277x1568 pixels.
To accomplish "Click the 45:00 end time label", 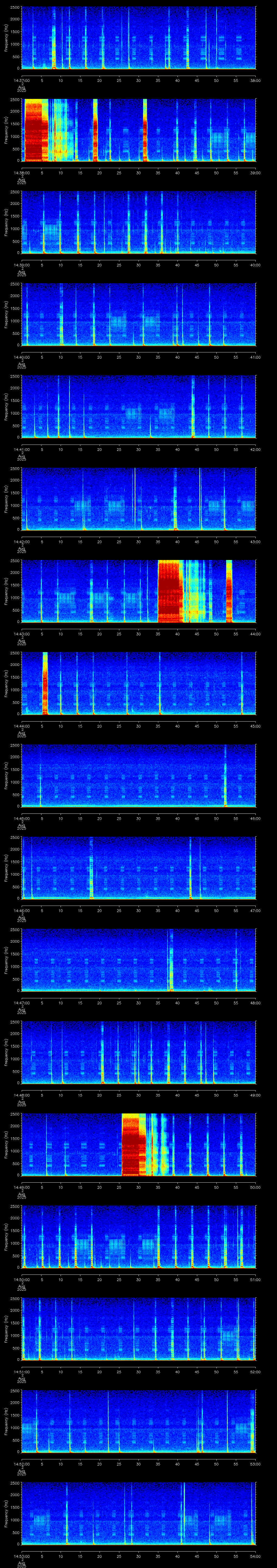I will (256, 726).
